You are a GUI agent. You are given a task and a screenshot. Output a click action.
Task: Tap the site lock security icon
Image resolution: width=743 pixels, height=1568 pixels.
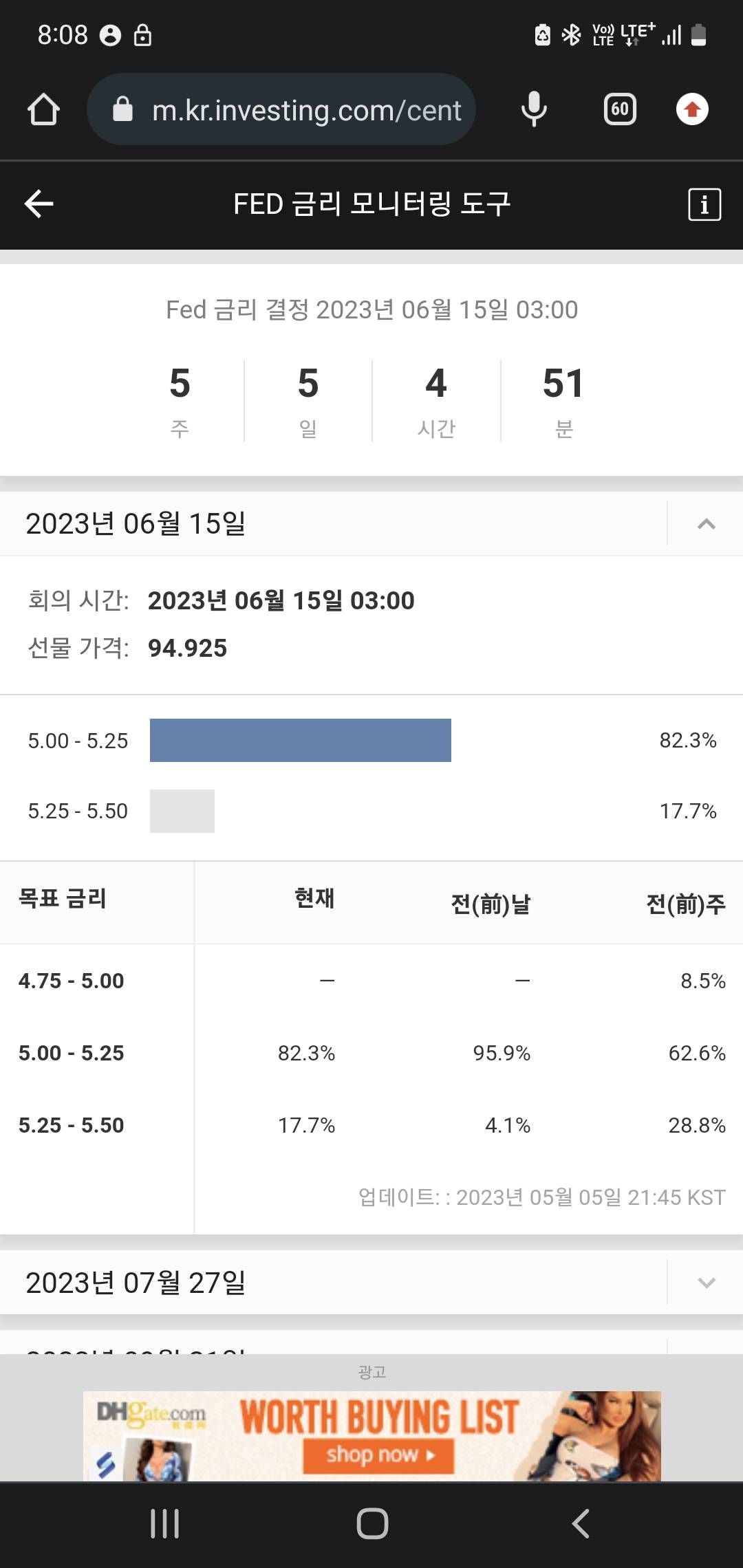[x=123, y=110]
